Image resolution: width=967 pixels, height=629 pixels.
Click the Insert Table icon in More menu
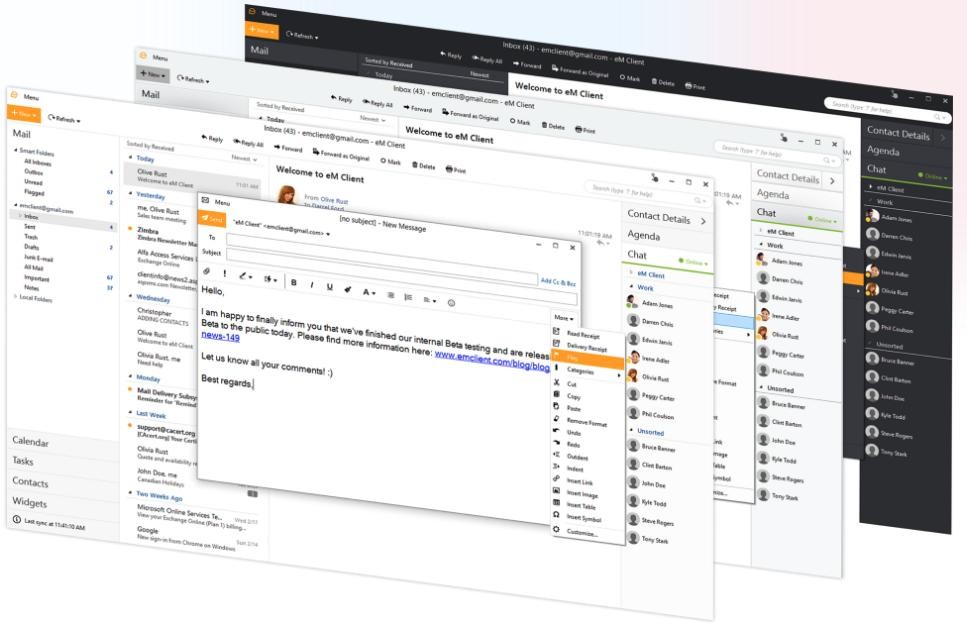pyautogui.click(x=556, y=502)
